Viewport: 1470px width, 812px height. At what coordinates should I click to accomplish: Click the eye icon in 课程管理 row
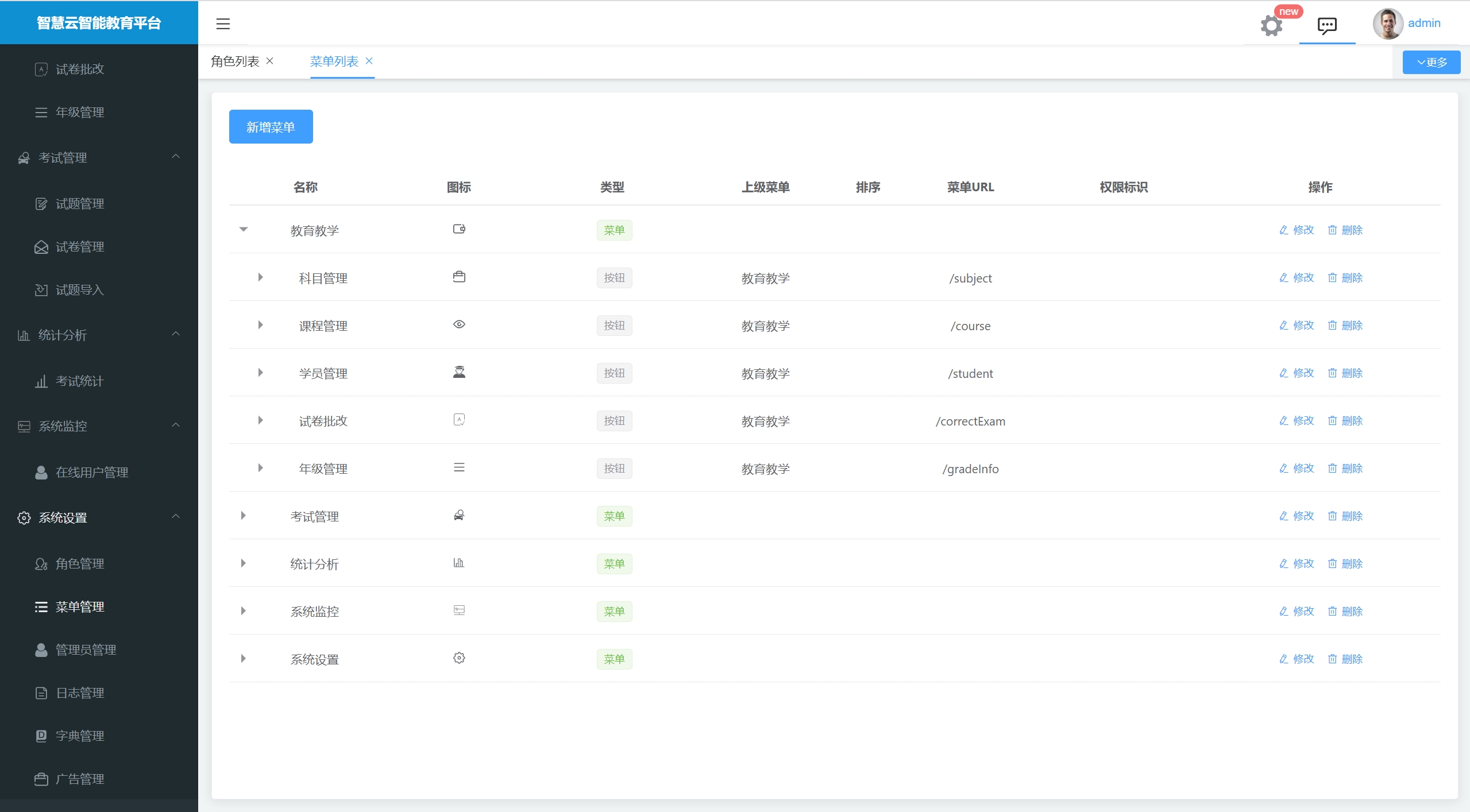(459, 324)
